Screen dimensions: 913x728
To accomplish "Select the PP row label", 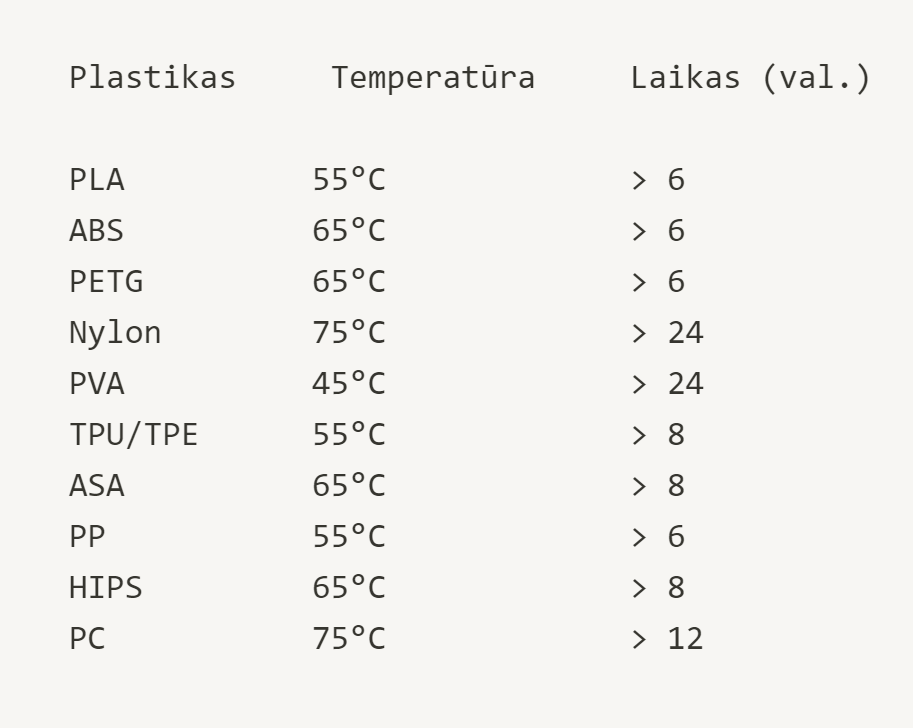I will 87,537.
